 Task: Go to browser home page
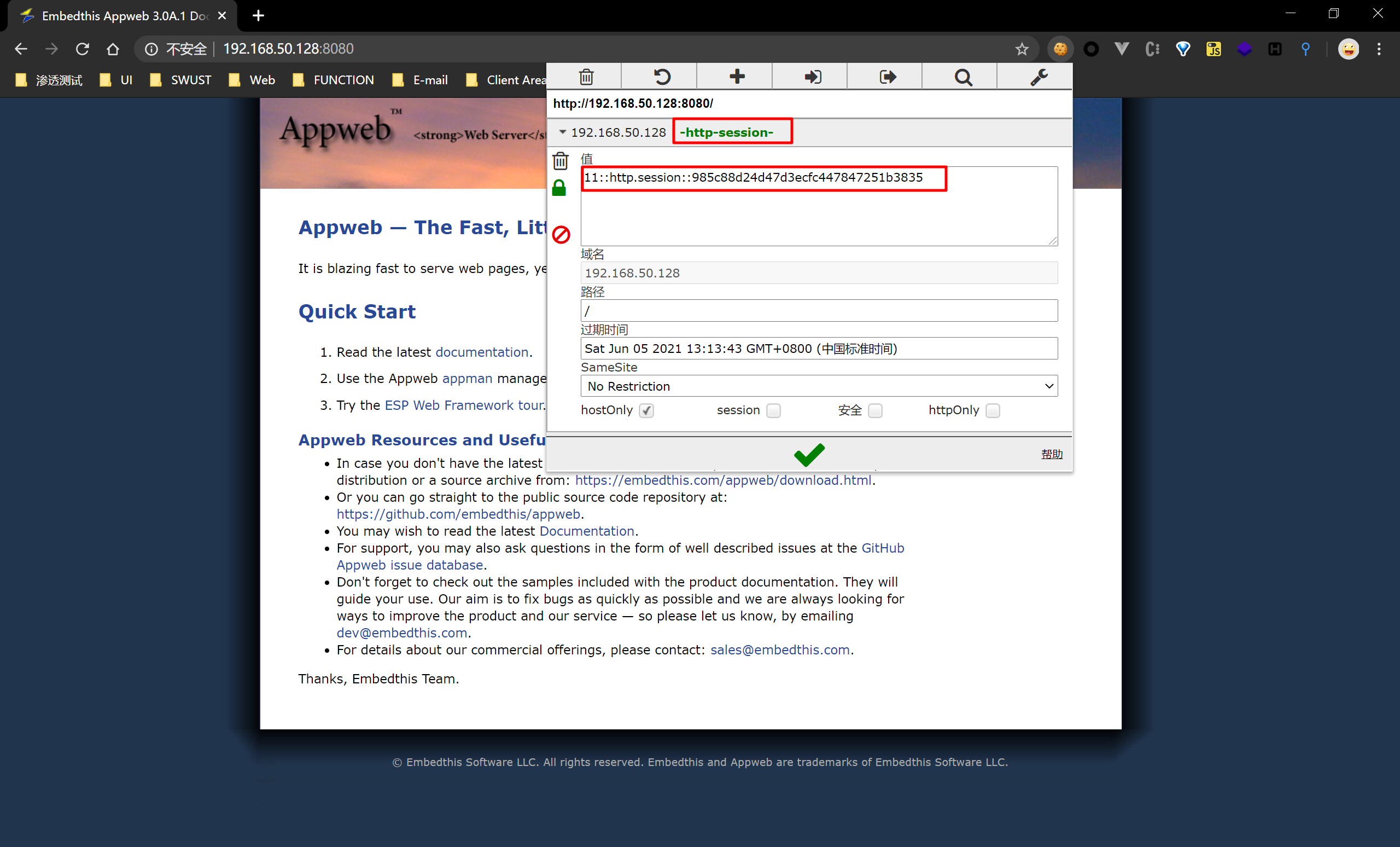point(113,49)
